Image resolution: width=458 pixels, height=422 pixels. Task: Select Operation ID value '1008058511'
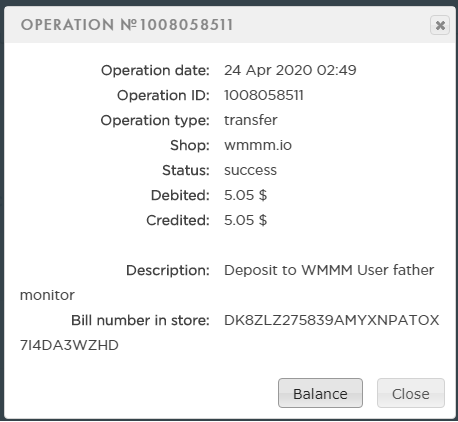point(264,95)
